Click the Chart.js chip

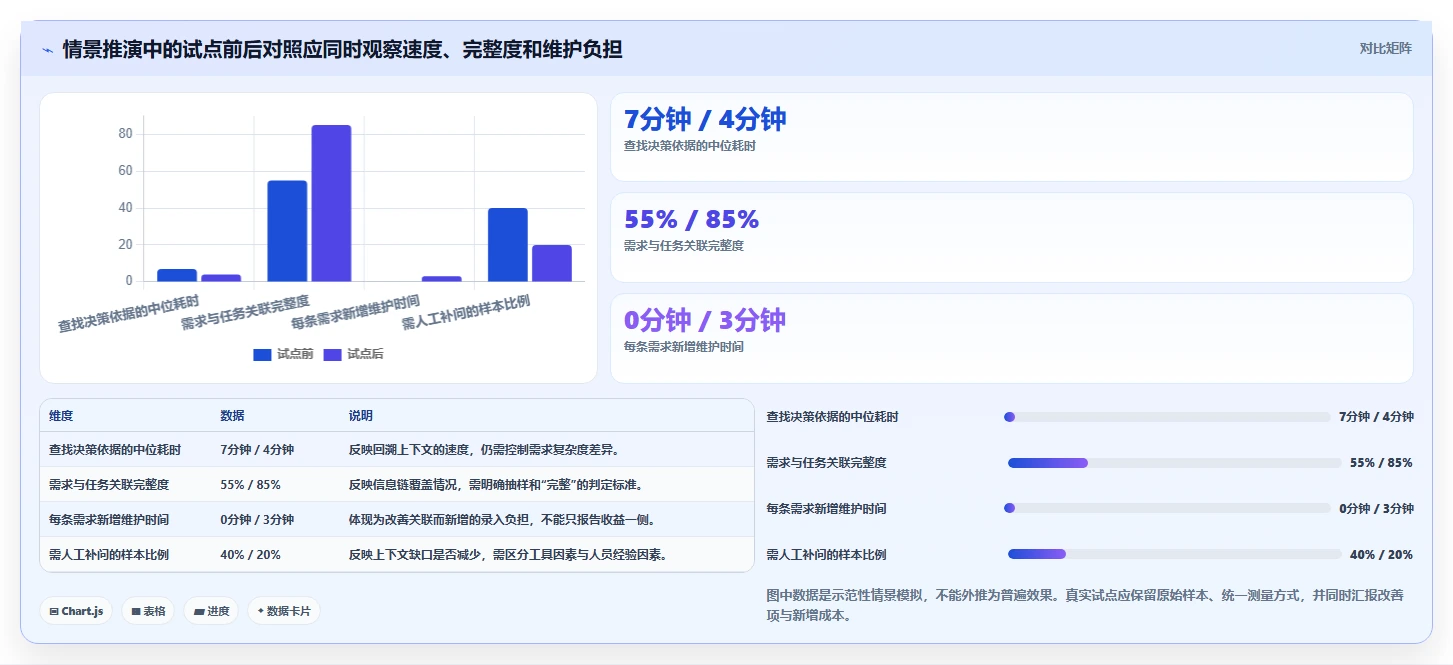(76, 611)
